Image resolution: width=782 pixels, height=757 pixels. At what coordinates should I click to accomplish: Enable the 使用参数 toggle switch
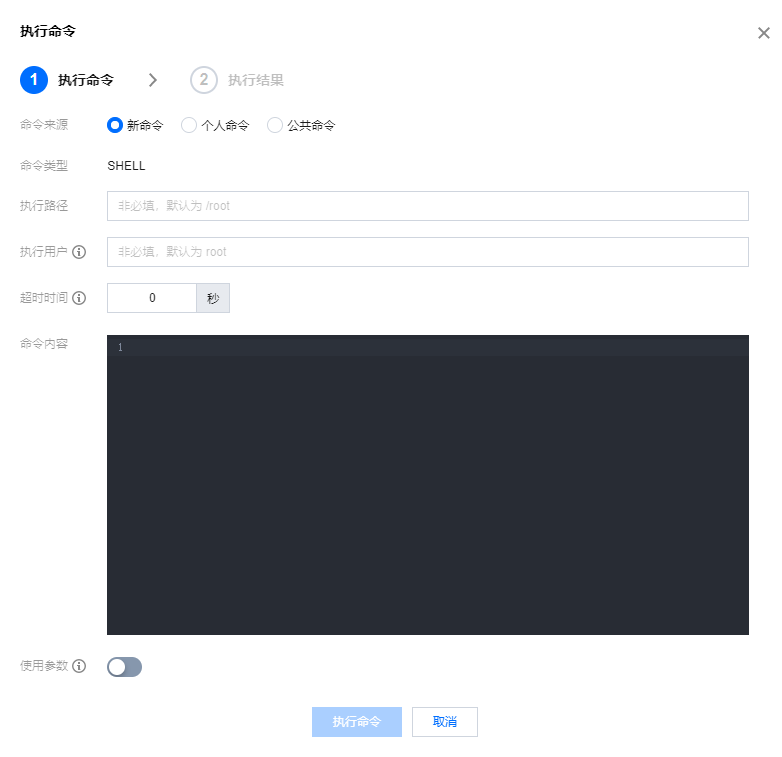[124, 667]
